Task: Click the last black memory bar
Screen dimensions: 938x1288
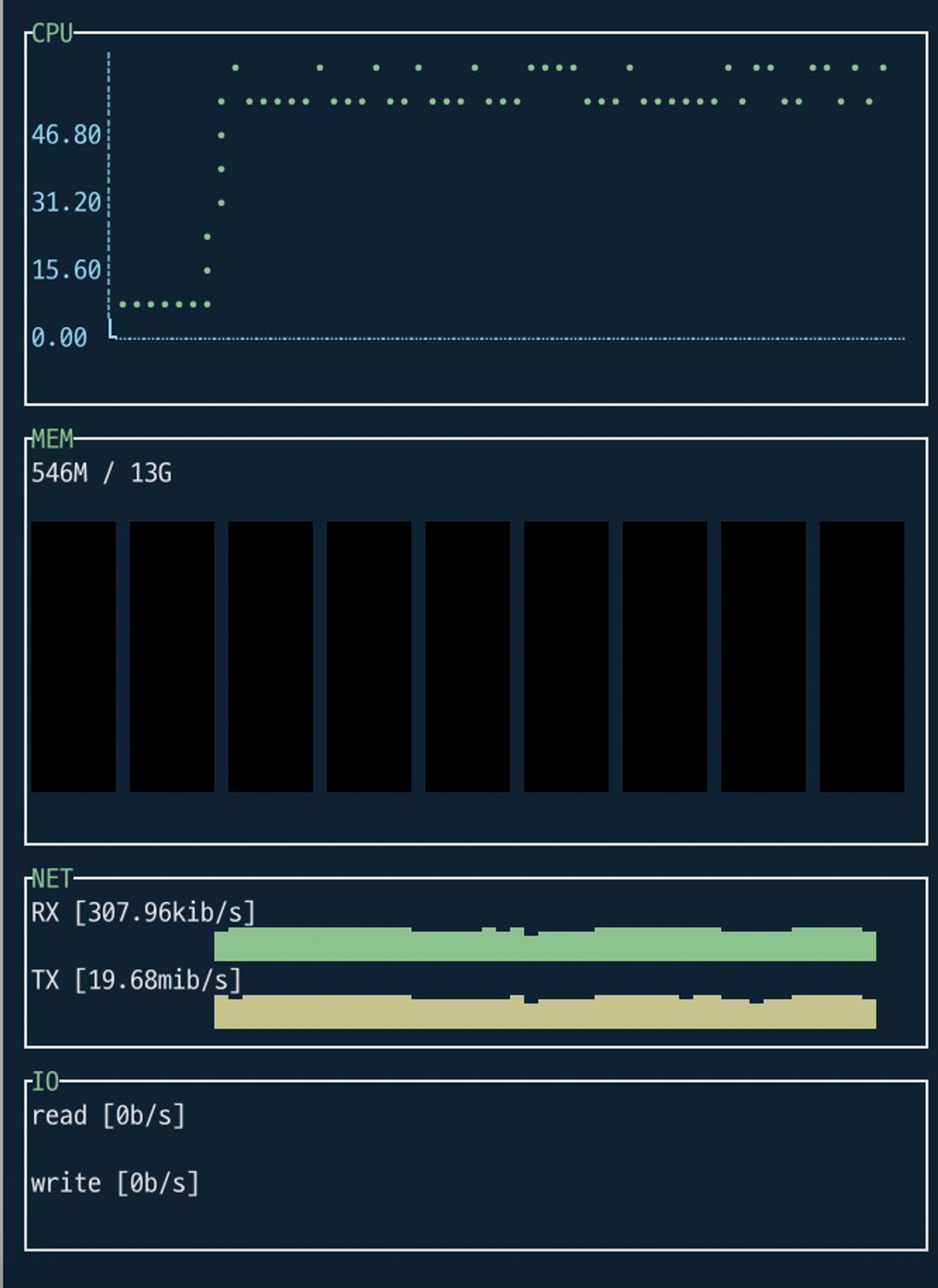Action: coord(862,656)
